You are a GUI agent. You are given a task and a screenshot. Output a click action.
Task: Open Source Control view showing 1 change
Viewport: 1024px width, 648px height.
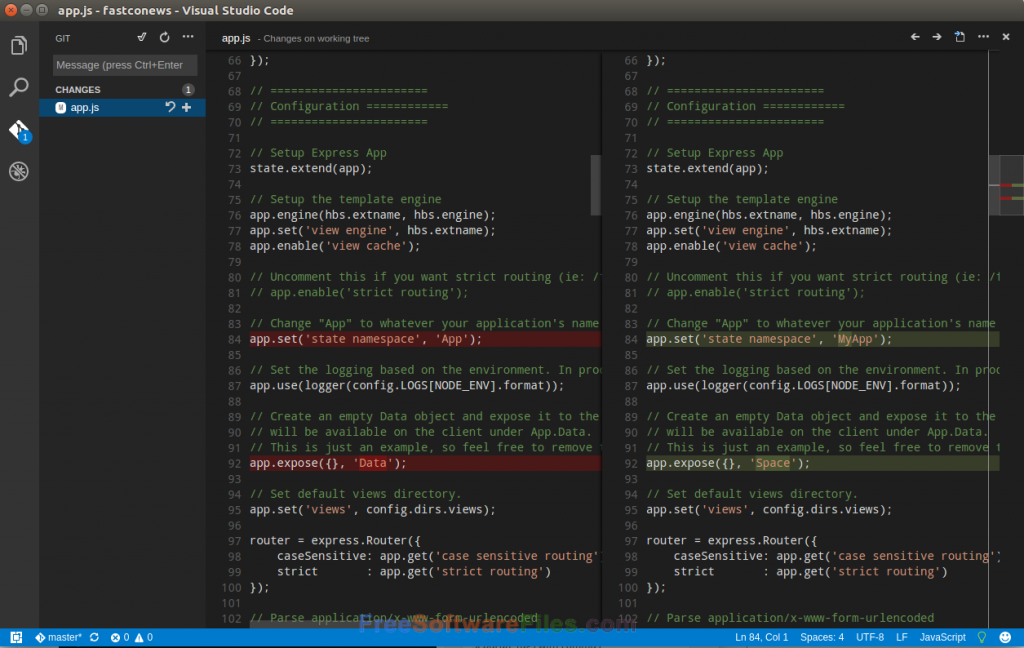tap(19, 128)
